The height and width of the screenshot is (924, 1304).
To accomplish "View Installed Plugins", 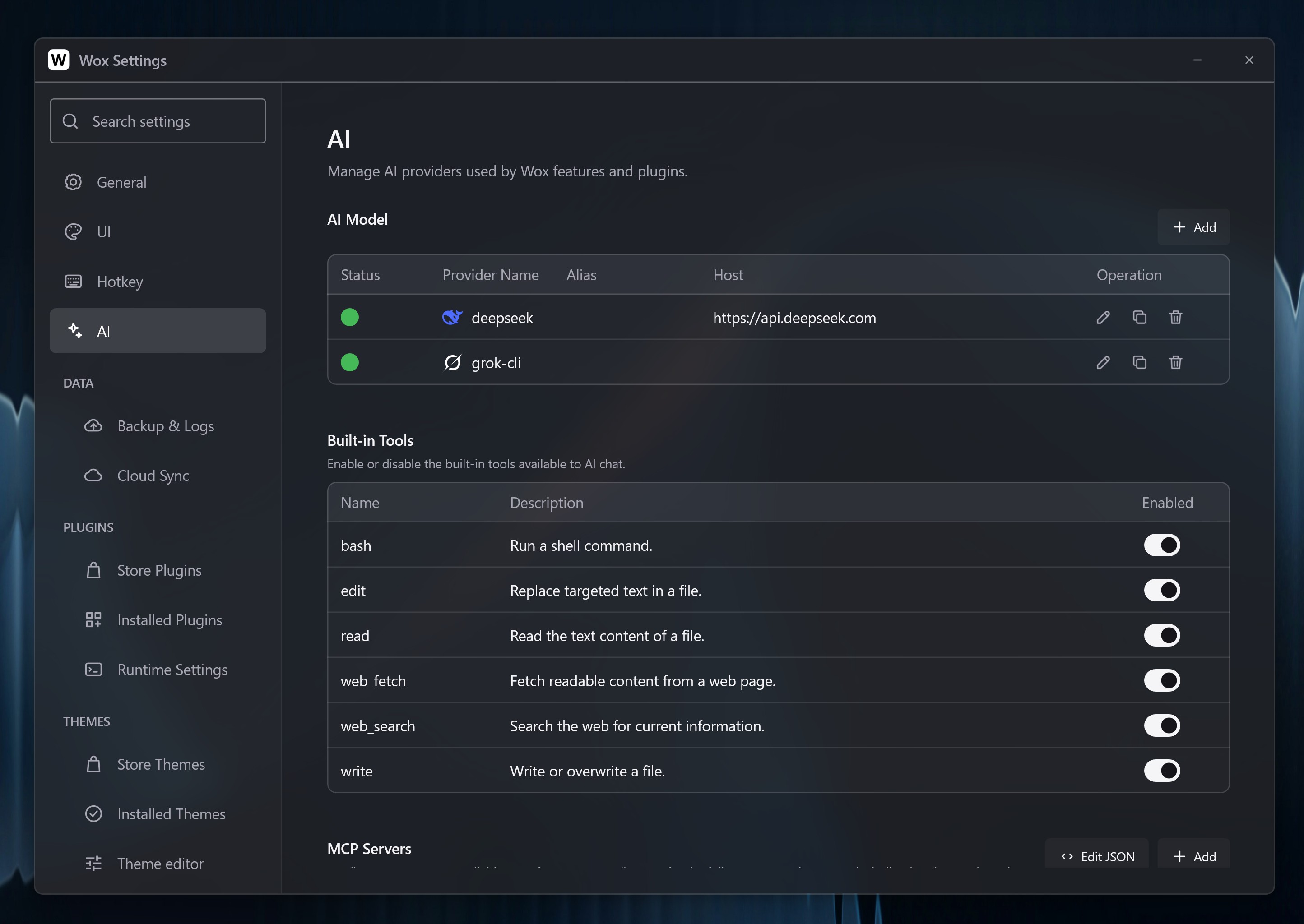I will 158,619.
